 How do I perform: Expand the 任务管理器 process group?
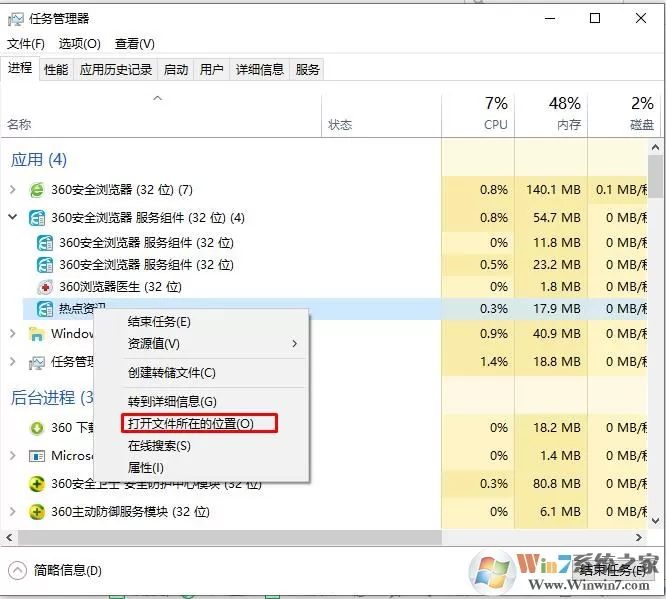point(13,362)
